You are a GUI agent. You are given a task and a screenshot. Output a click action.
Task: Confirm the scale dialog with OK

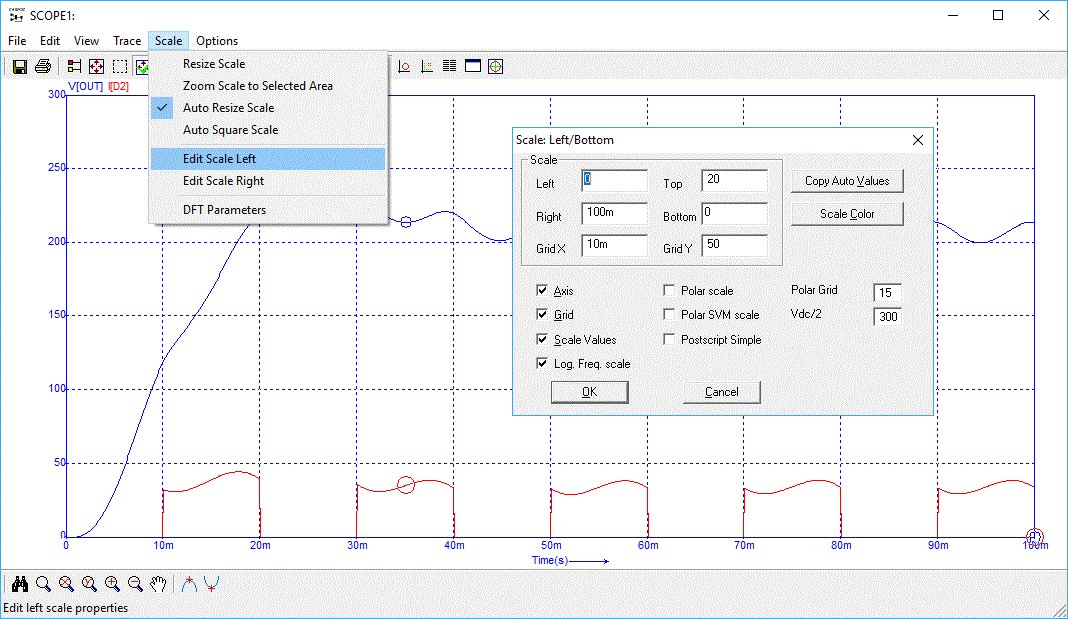590,392
